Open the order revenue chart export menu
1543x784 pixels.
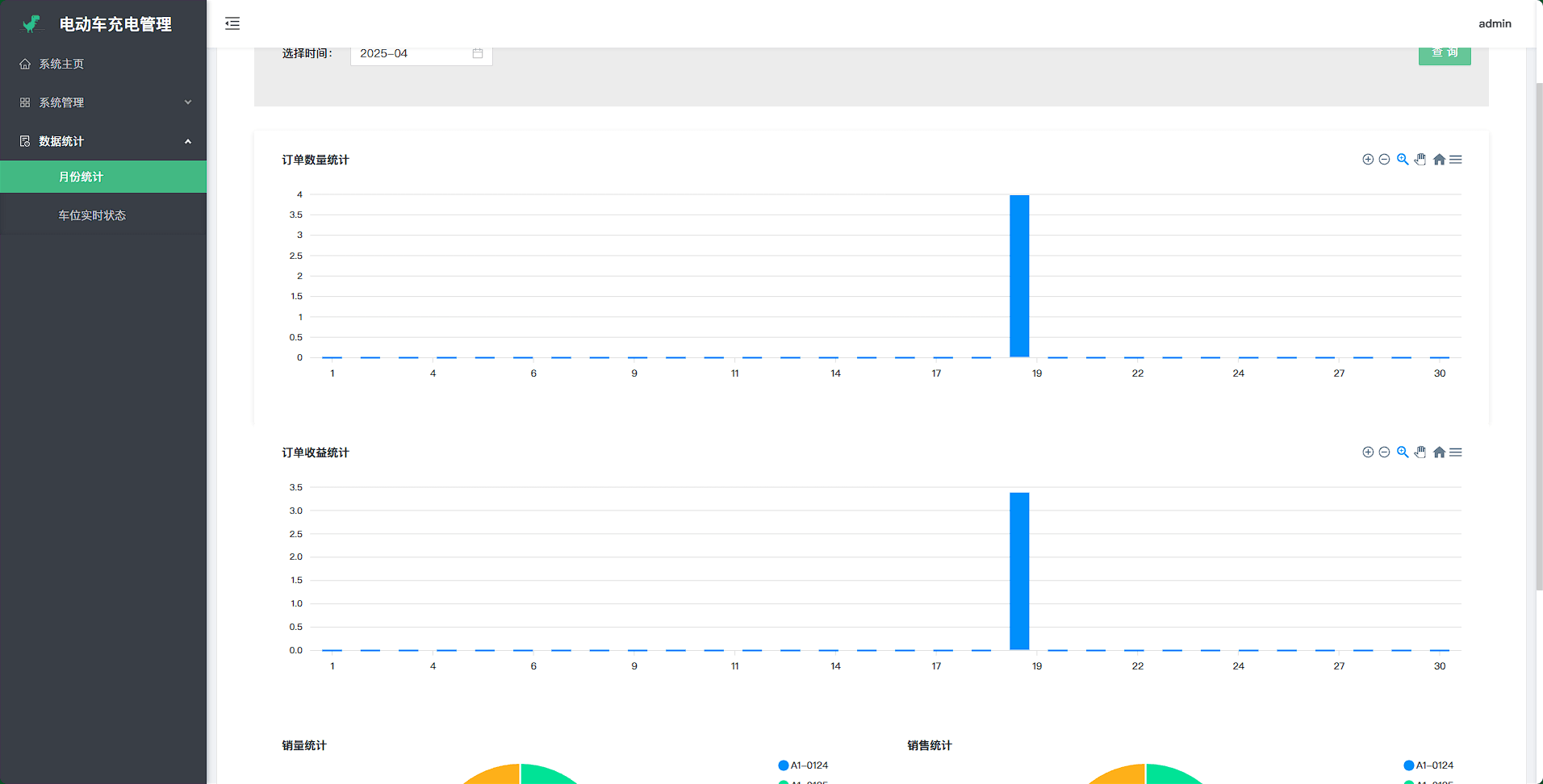pyautogui.click(x=1456, y=452)
